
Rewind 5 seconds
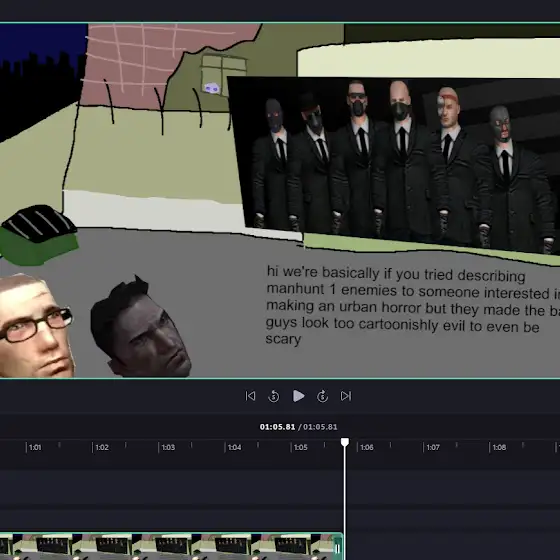[x=274, y=396]
